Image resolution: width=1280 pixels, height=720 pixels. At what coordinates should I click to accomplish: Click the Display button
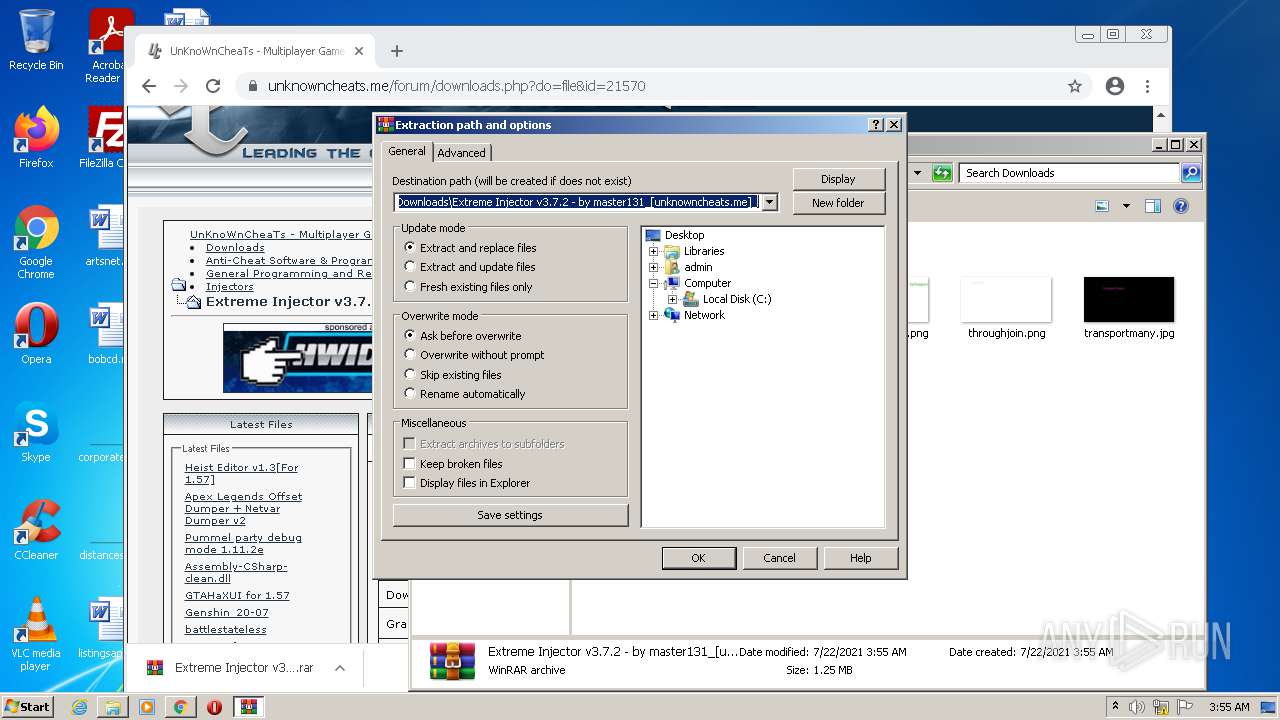(x=838, y=179)
